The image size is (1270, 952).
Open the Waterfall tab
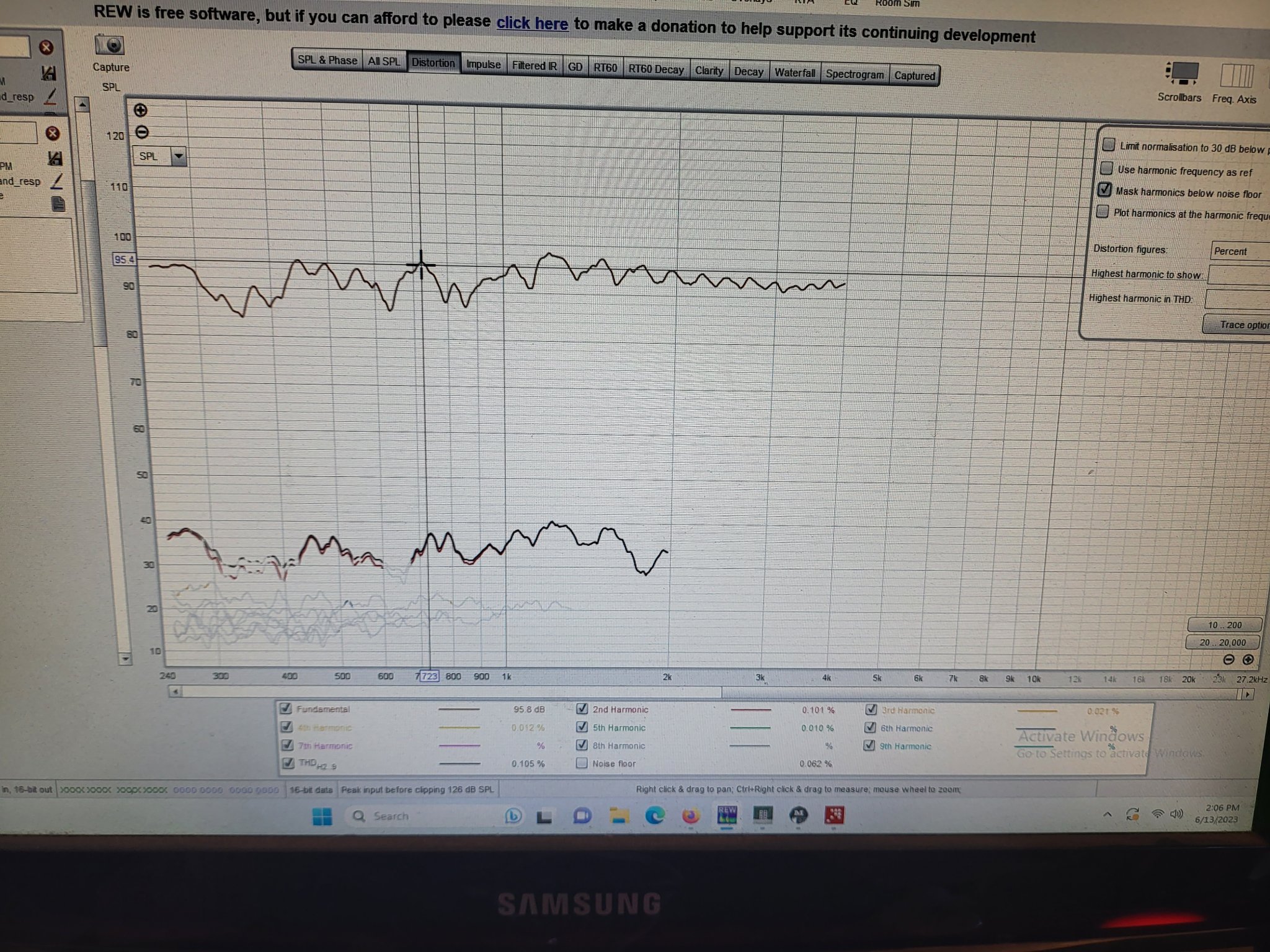point(794,73)
